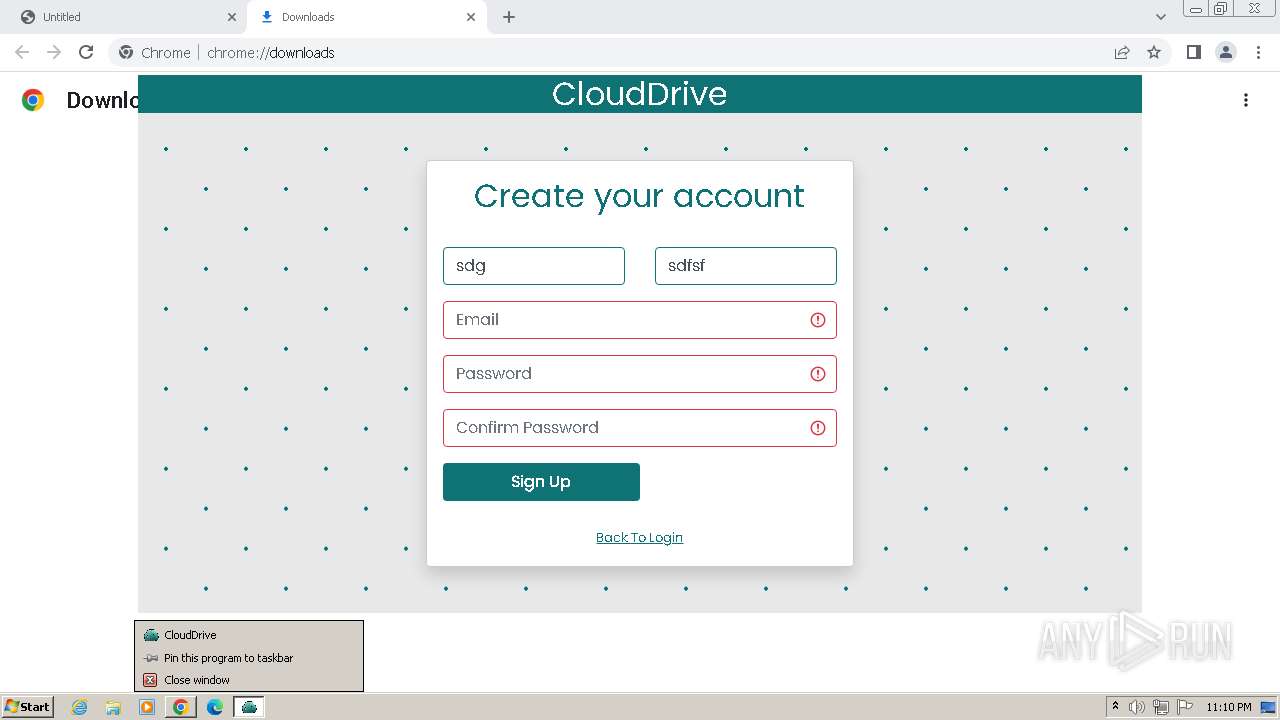Open the volume speaker tray icon

[x=1137, y=707]
